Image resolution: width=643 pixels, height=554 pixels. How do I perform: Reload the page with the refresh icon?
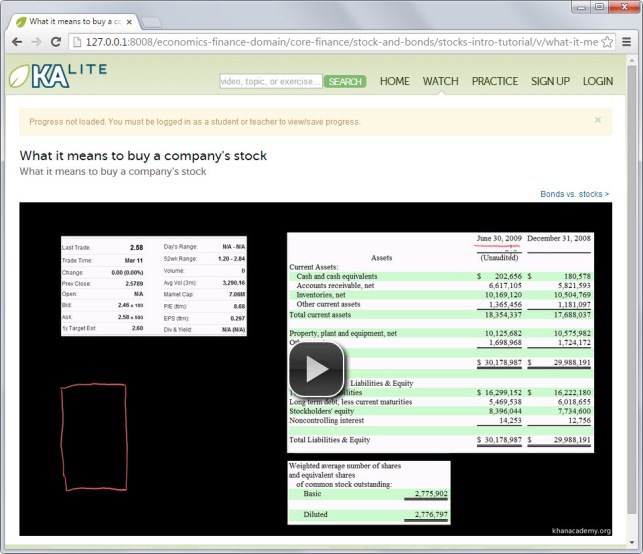tap(56, 42)
